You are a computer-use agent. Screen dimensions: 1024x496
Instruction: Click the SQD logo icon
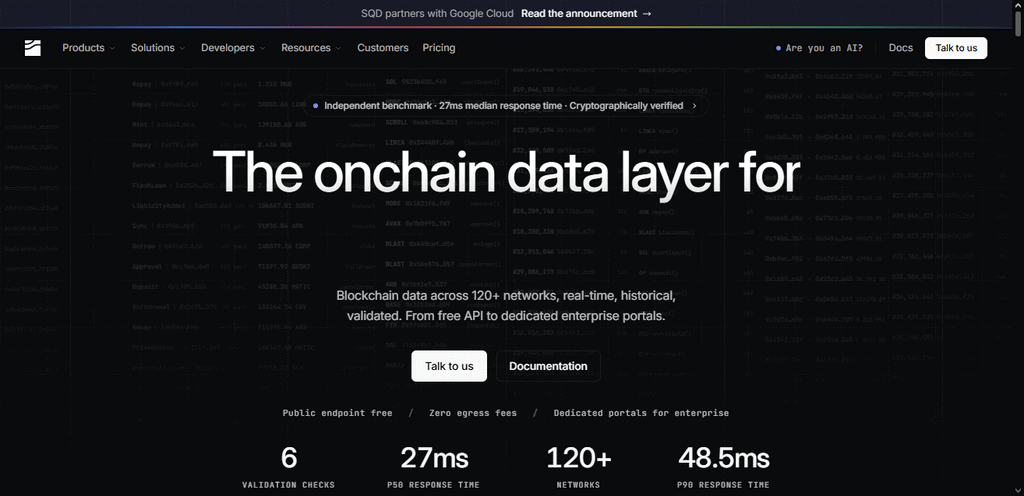(x=33, y=48)
